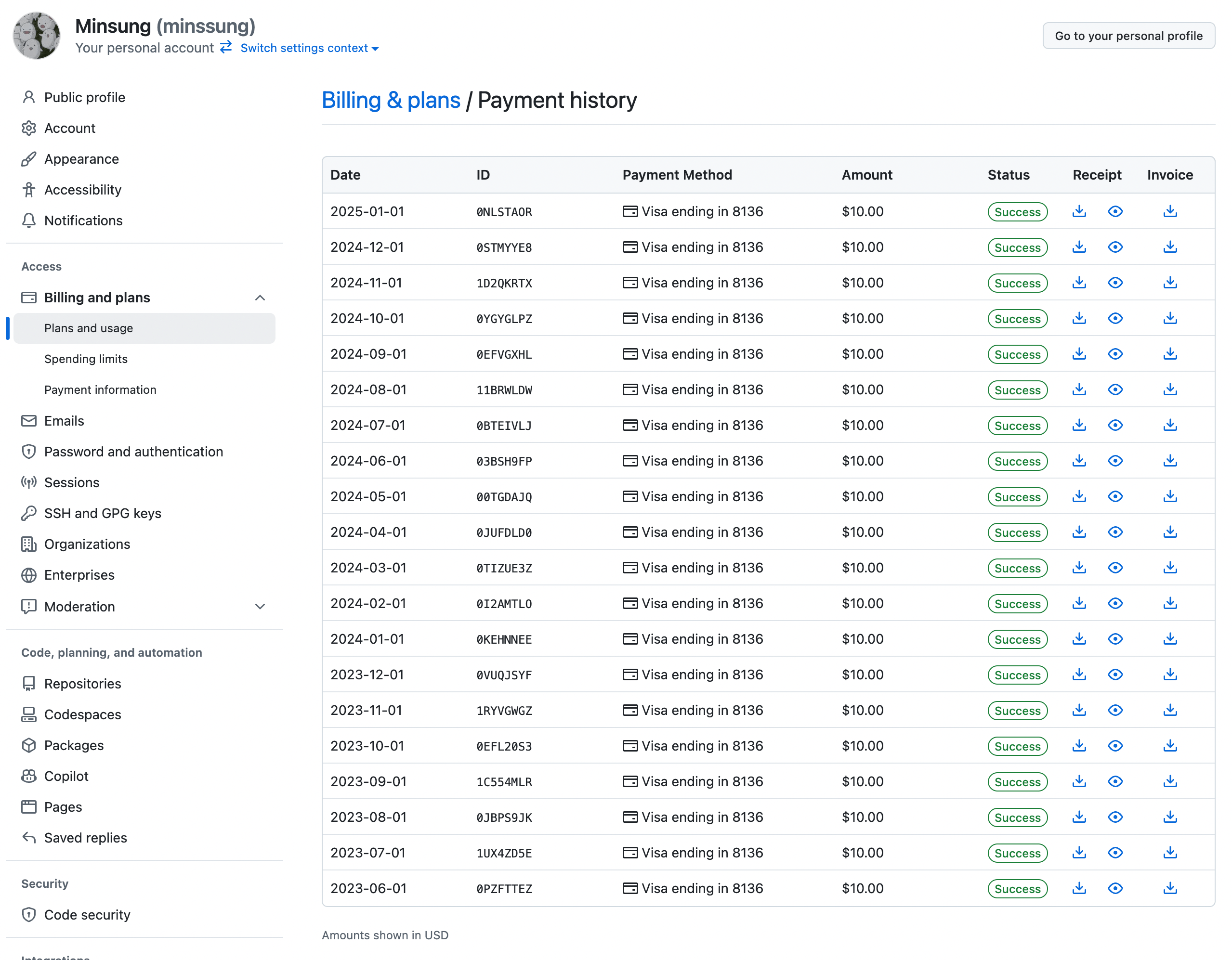1232x960 pixels.
Task: Collapse the Billing and plans section
Action: point(260,297)
